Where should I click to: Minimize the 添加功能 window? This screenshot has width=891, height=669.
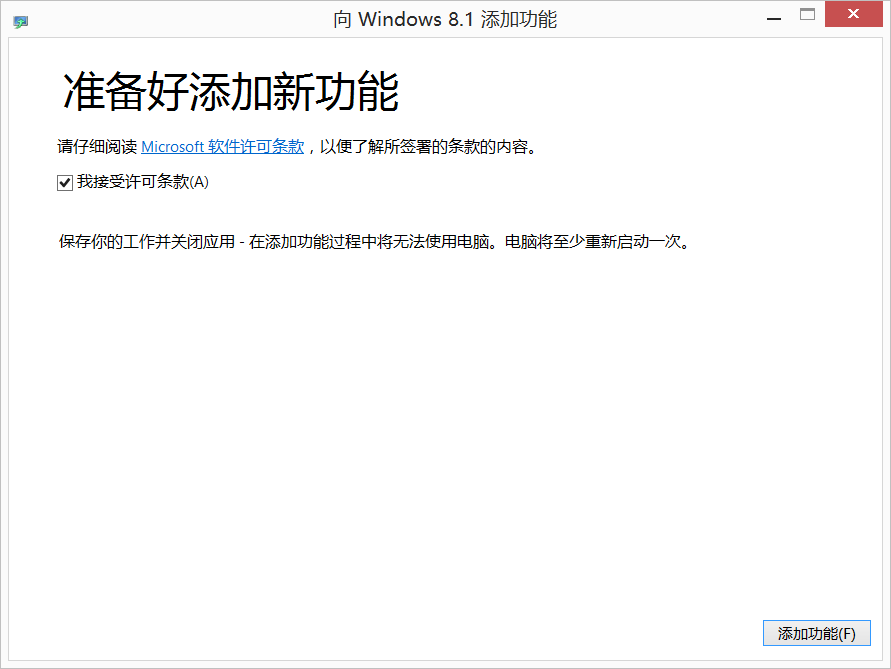point(773,17)
